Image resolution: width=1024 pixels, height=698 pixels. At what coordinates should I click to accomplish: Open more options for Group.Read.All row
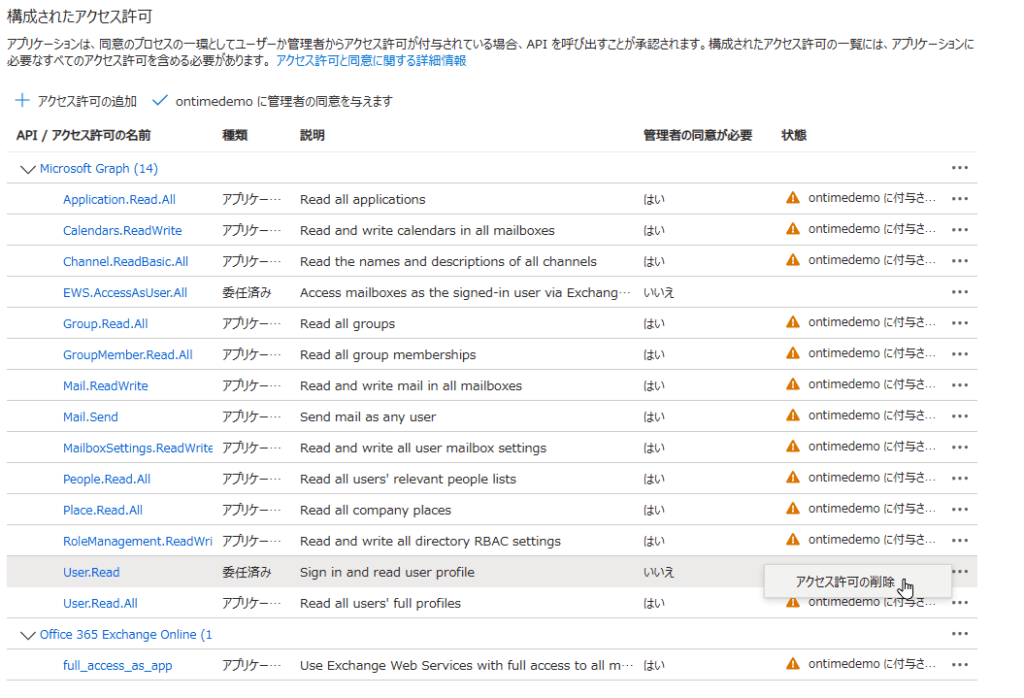coord(959,323)
